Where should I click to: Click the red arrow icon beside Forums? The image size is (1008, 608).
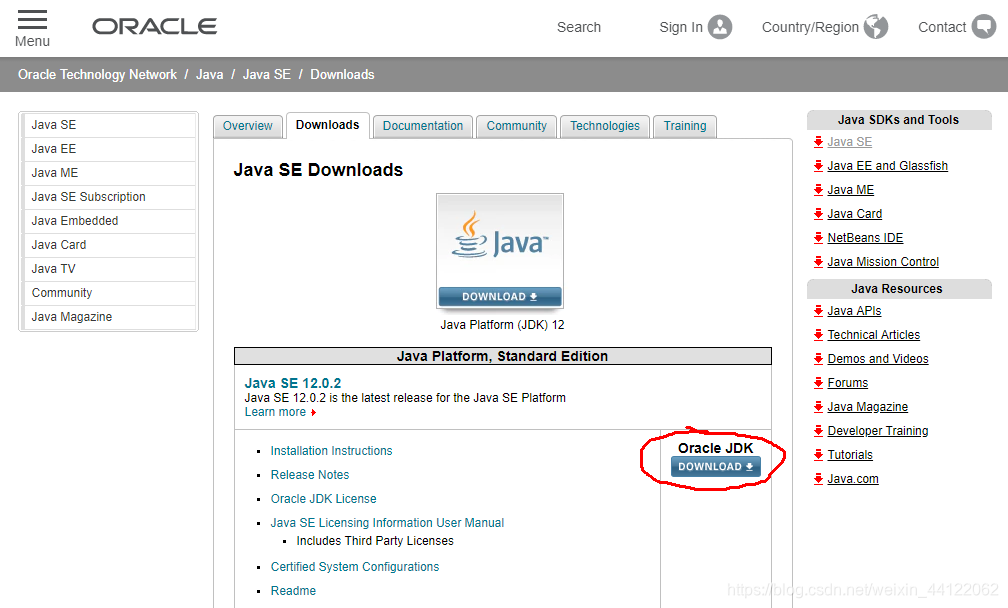[x=818, y=383]
